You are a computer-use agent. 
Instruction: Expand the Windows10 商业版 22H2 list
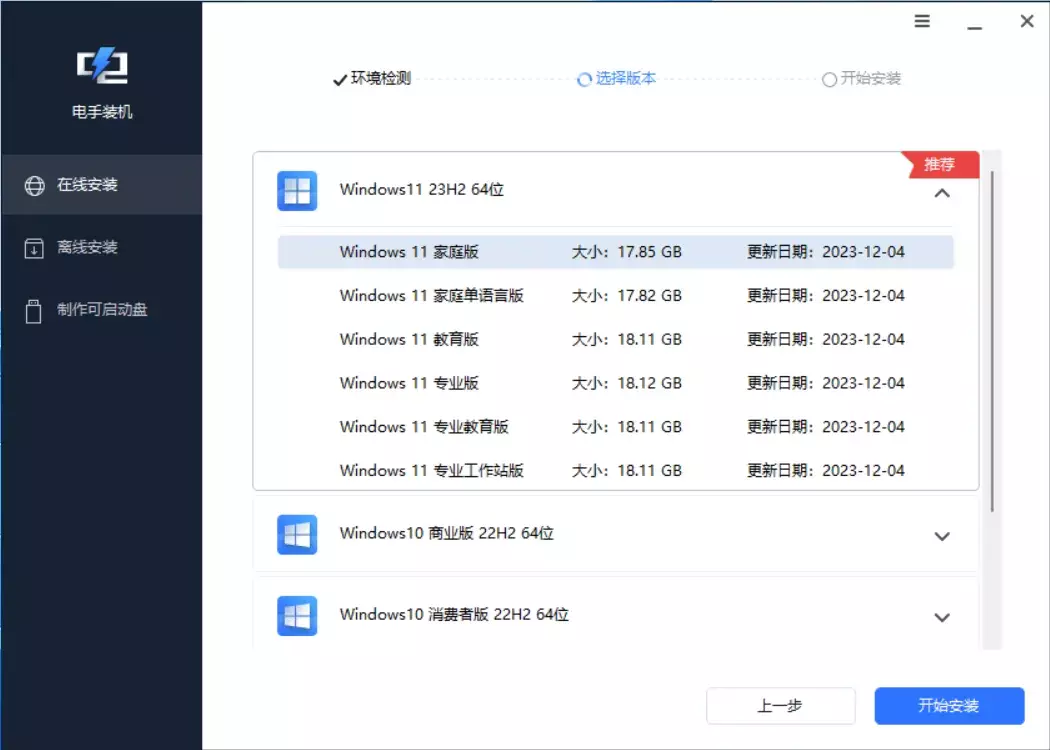coord(941,536)
